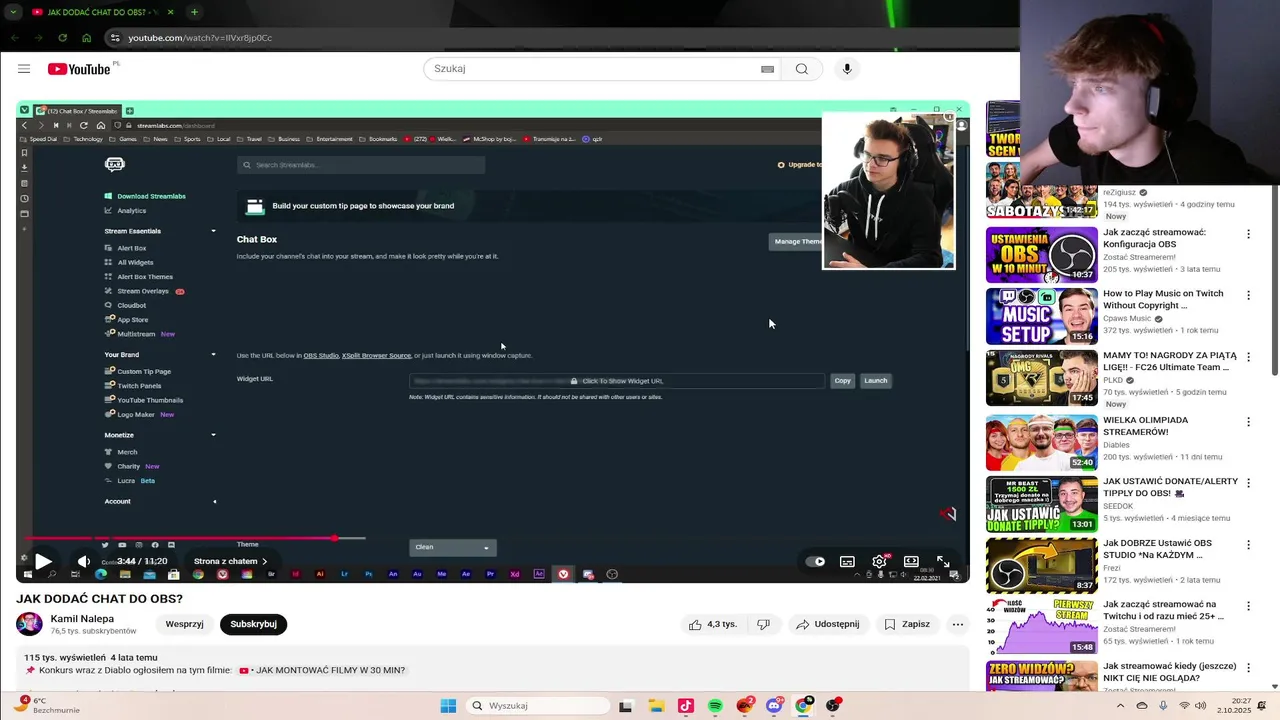Image resolution: width=1280 pixels, height=720 pixels.
Task: Open the player settings gear
Action: (x=879, y=562)
